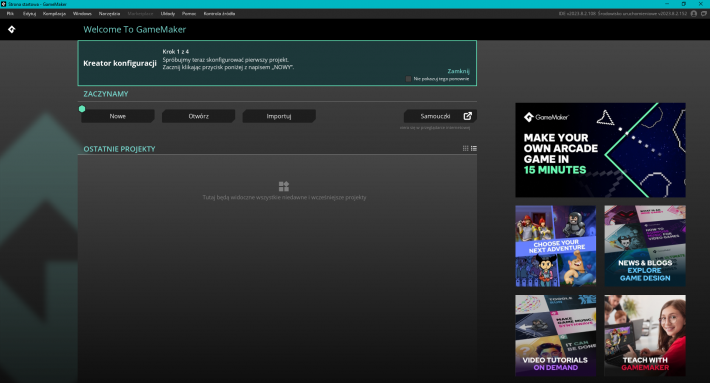Open the Narzędzia menu
This screenshot has width=710, height=383.
110,14
